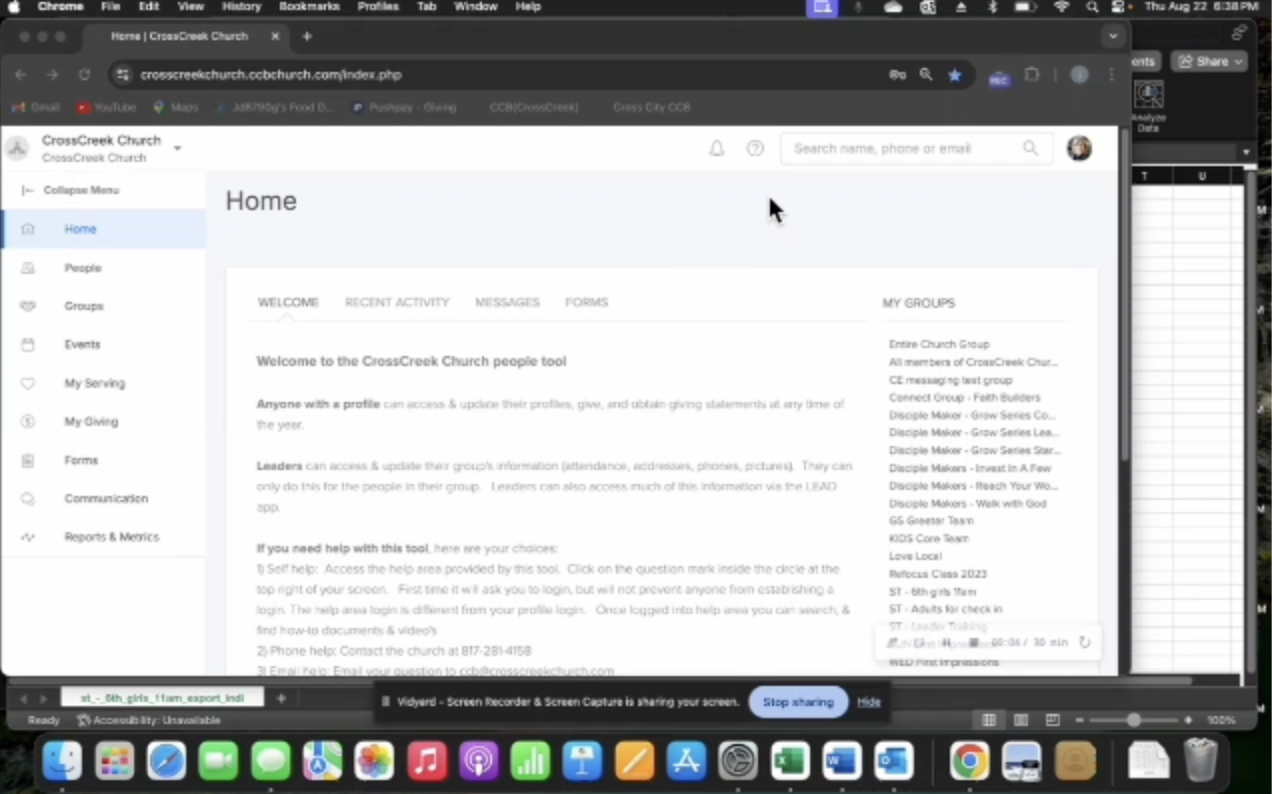Viewport: 1272px width, 794px height.
Task: Open the Chrome extensions puzzle icon
Action: (x=1032, y=75)
